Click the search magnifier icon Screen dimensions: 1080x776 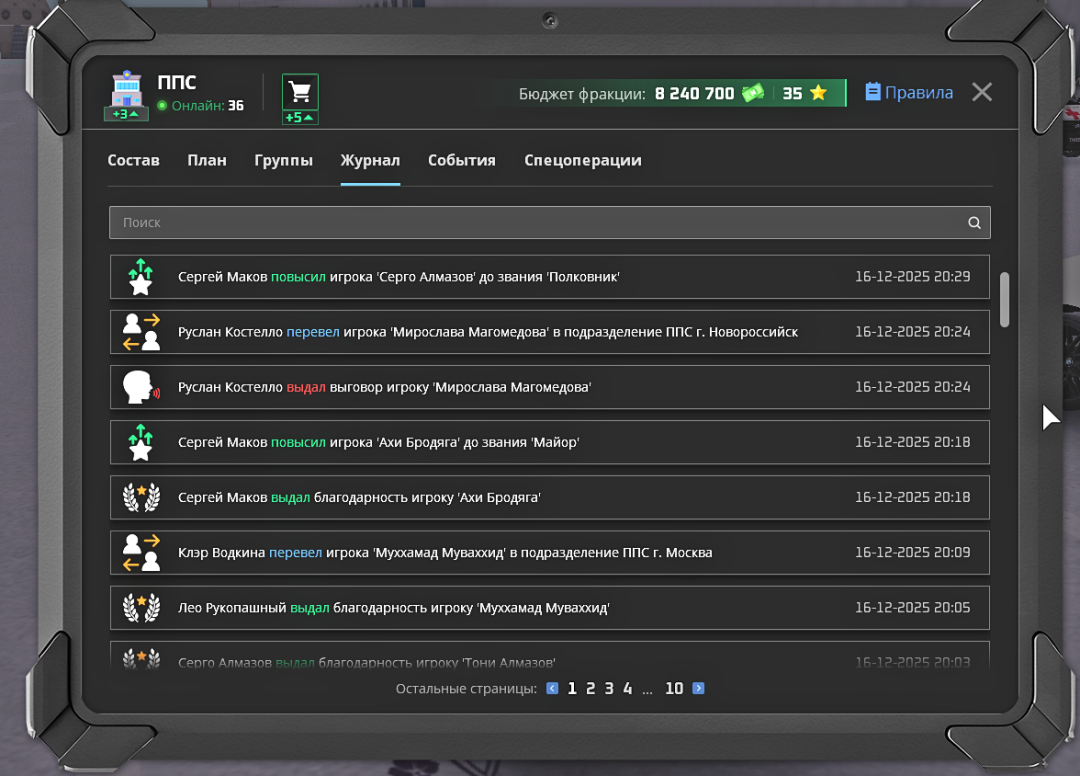click(974, 223)
